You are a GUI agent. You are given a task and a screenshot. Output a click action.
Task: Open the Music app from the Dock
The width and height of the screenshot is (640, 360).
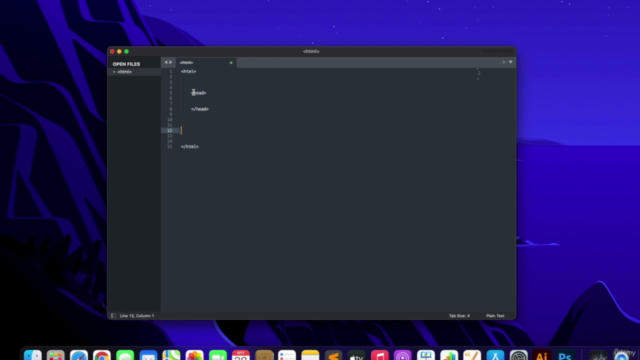(x=380, y=356)
